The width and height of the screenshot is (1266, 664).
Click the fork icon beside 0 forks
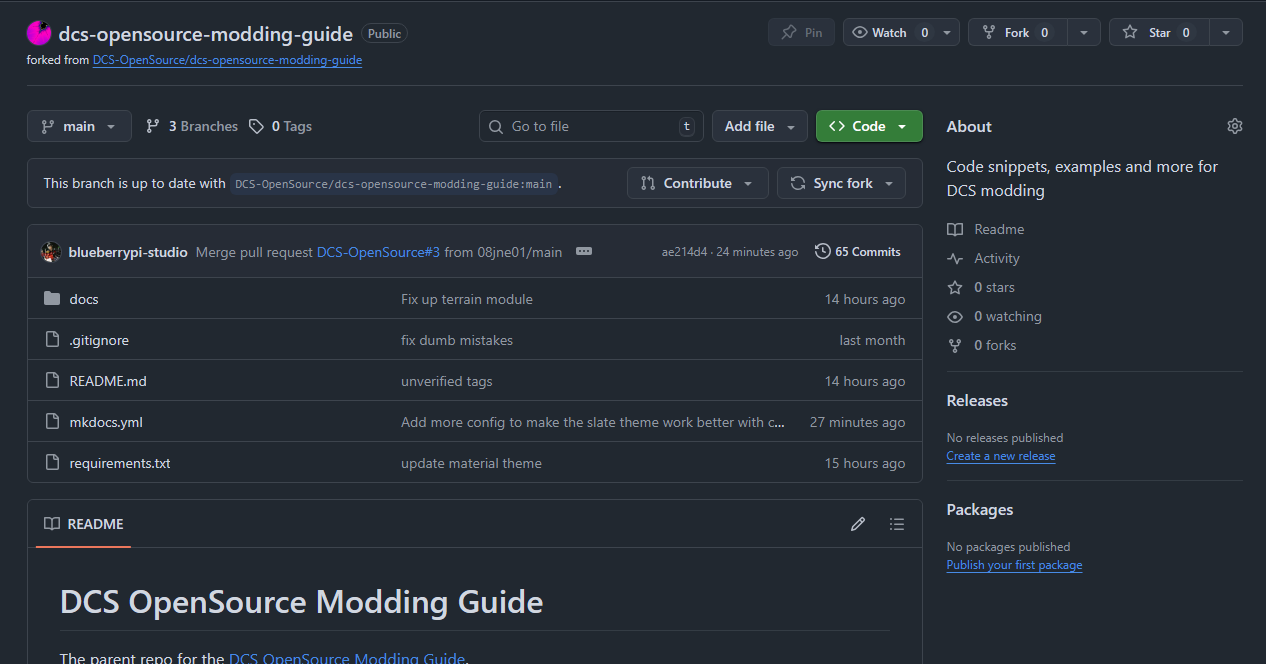(x=955, y=345)
